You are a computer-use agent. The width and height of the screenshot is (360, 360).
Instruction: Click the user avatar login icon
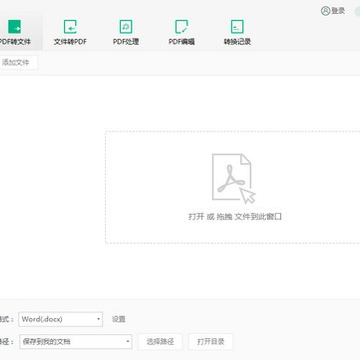(x=325, y=11)
